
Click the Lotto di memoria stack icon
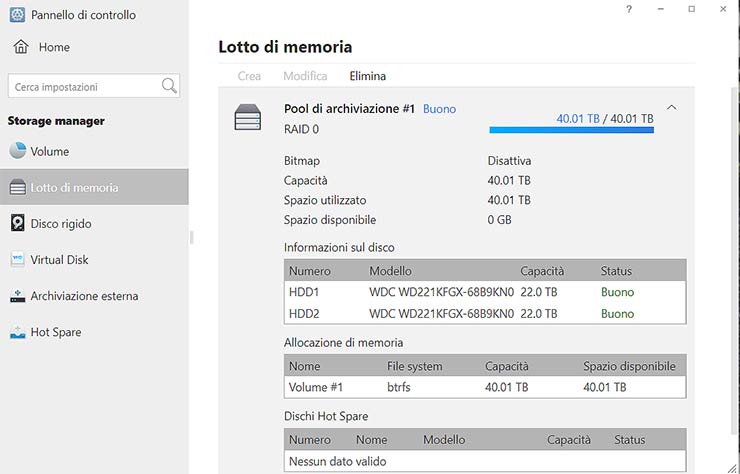pyautogui.click(x=18, y=187)
